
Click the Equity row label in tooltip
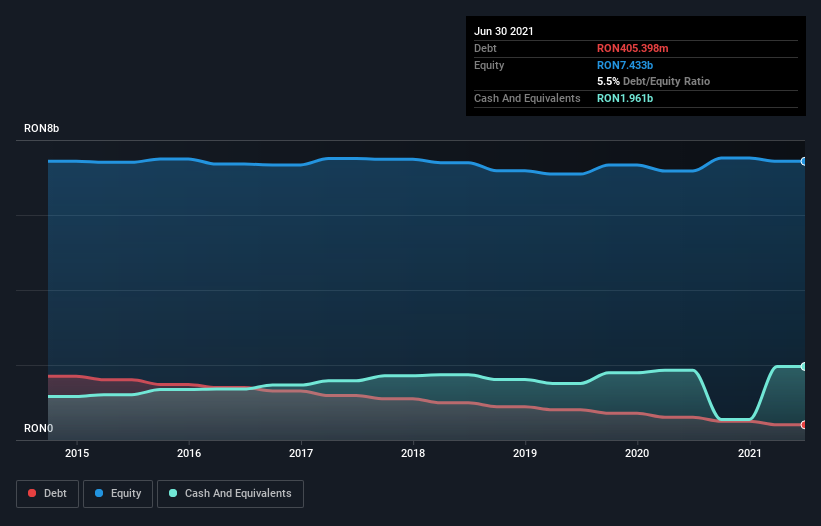coord(489,65)
